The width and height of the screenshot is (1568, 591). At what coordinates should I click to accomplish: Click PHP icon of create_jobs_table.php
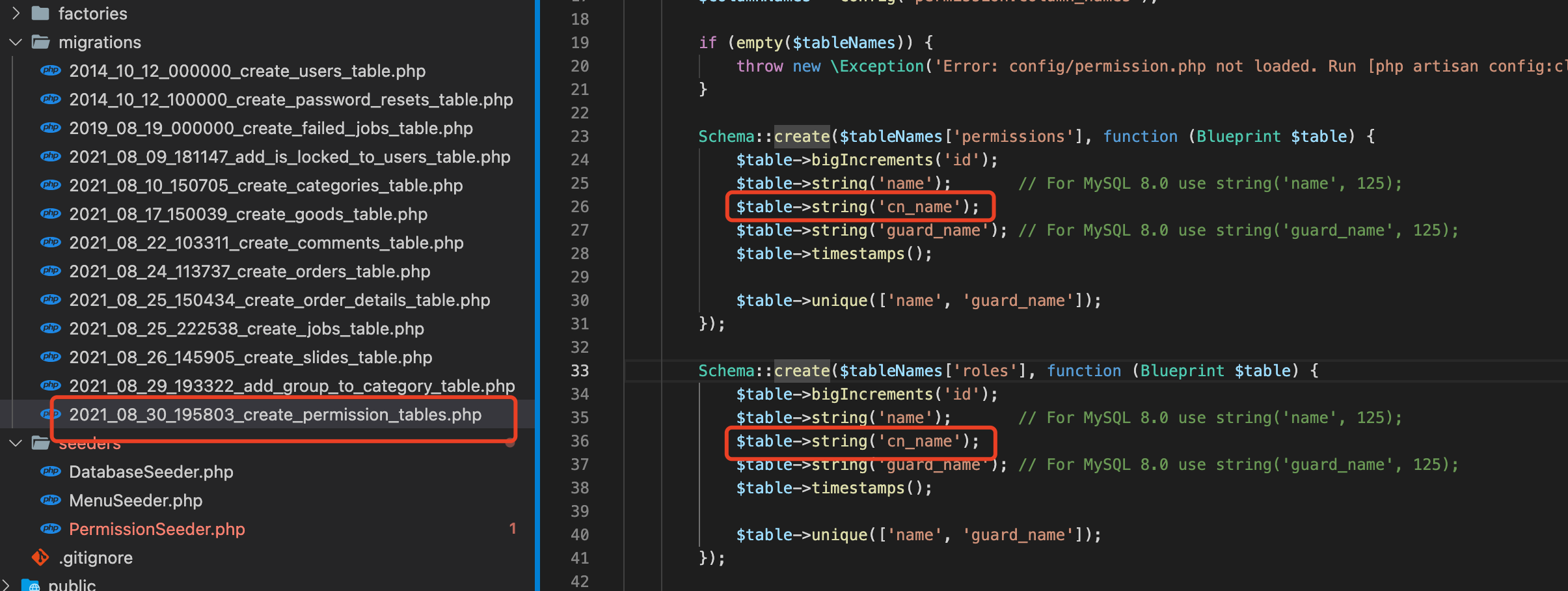51,329
